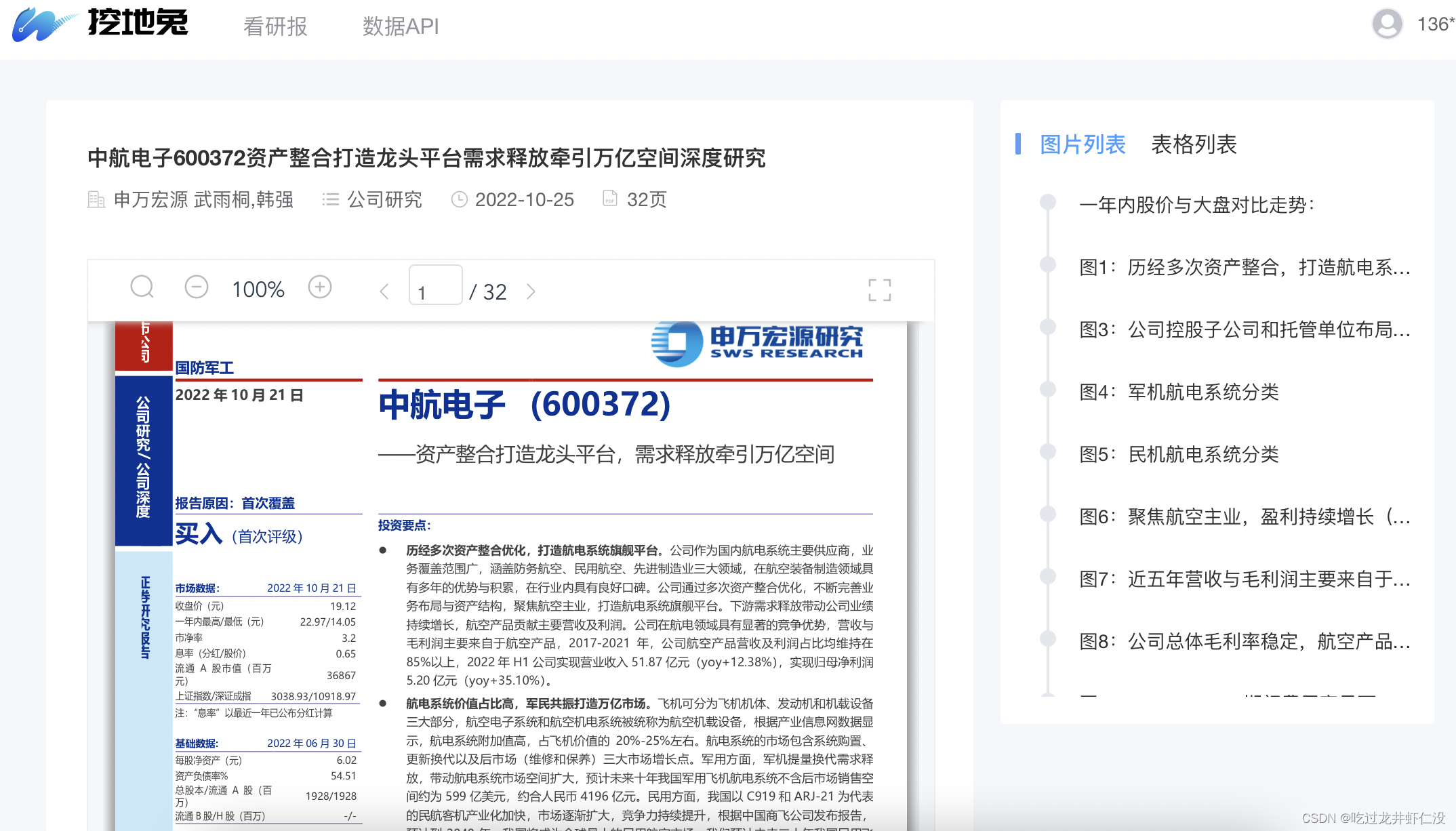Image resolution: width=1456 pixels, height=831 pixels.
Task: Go to next page arrow
Action: click(x=531, y=291)
